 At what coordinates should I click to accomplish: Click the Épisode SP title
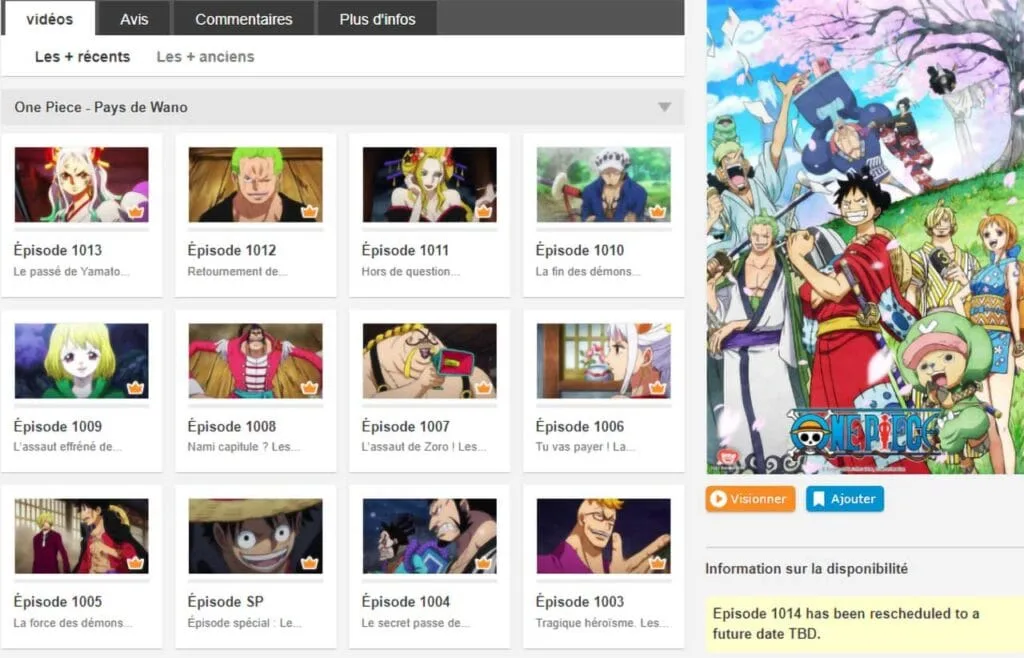point(225,601)
